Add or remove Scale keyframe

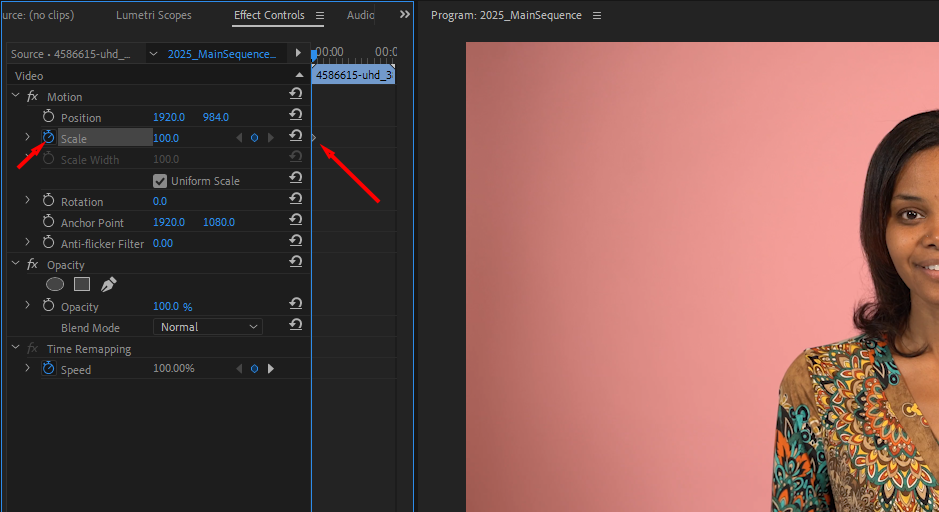pyautogui.click(x=255, y=138)
